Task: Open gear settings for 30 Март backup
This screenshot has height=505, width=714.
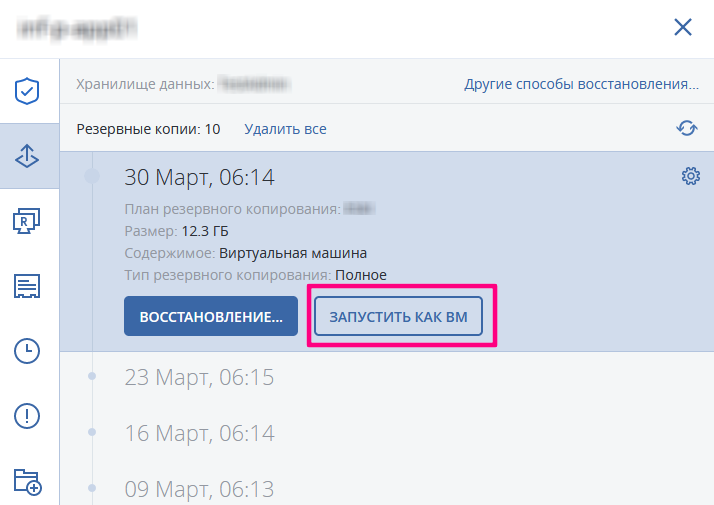Action: (x=691, y=176)
